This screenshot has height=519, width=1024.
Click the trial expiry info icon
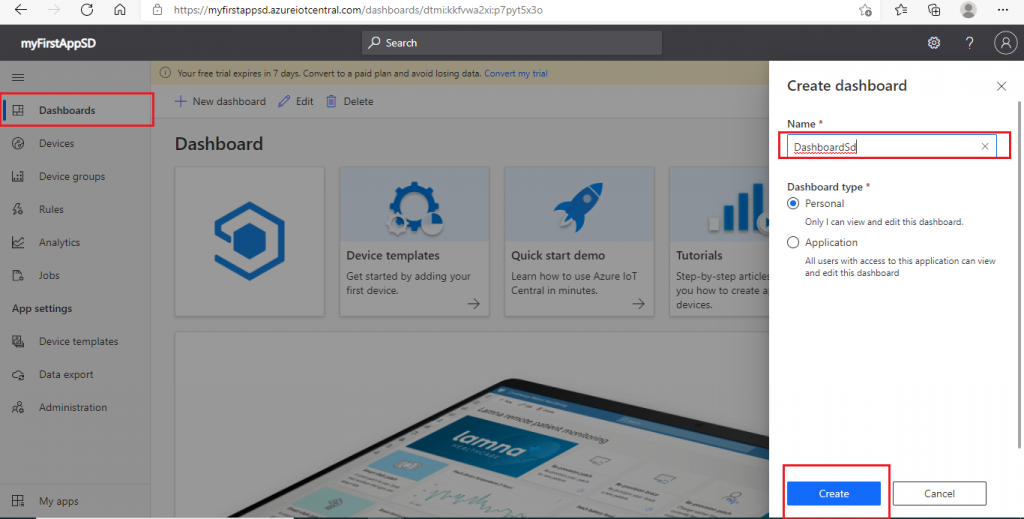(x=165, y=73)
